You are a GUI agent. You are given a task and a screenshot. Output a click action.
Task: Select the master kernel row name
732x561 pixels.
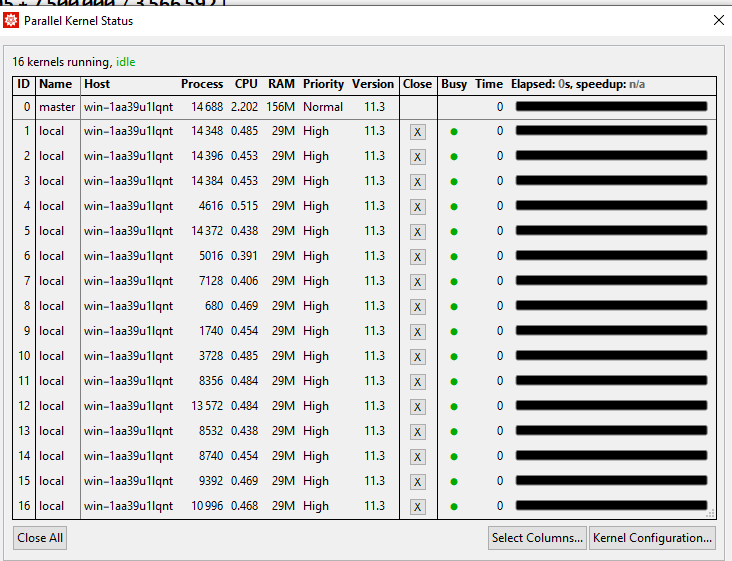(57, 107)
